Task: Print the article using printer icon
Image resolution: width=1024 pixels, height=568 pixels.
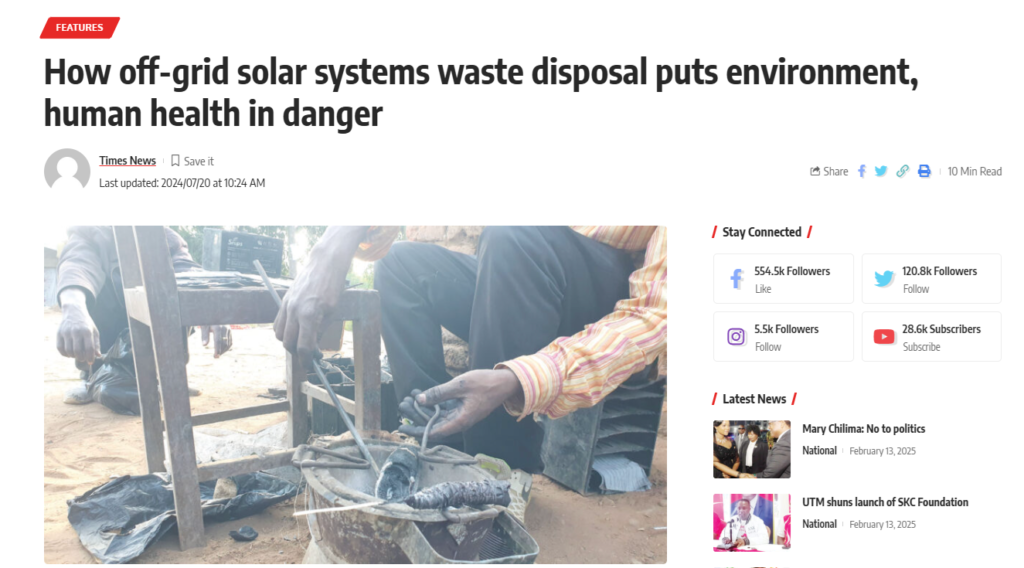Action: point(924,171)
